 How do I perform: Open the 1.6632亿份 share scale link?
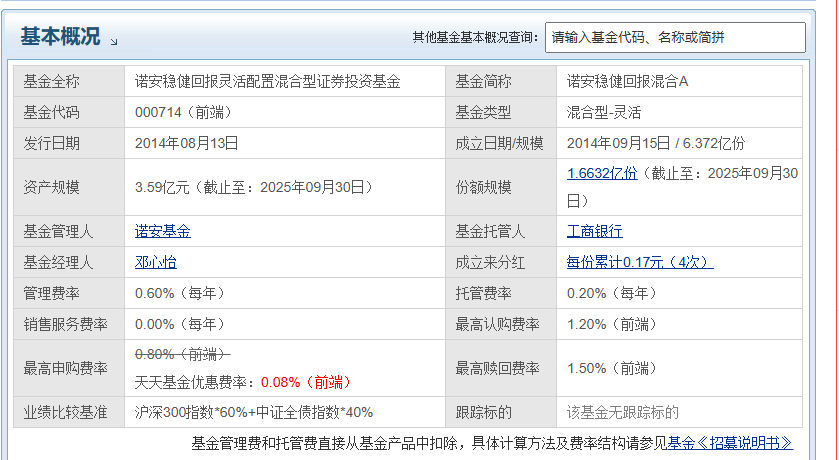[x=602, y=173]
